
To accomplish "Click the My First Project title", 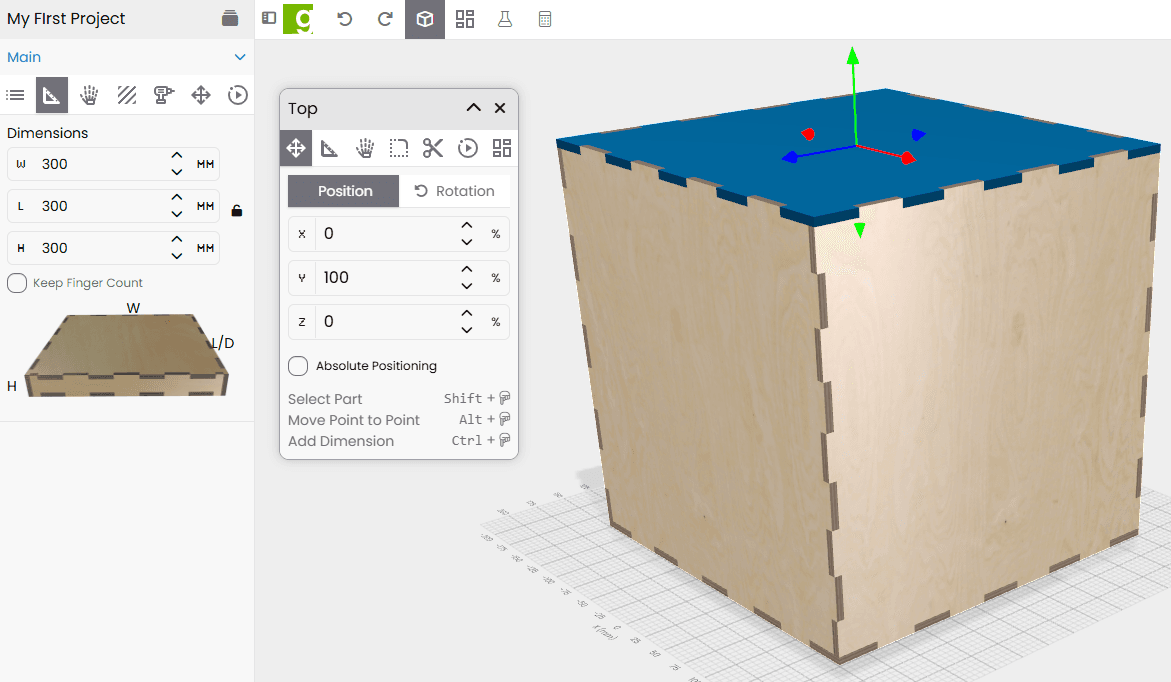I will [66, 19].
